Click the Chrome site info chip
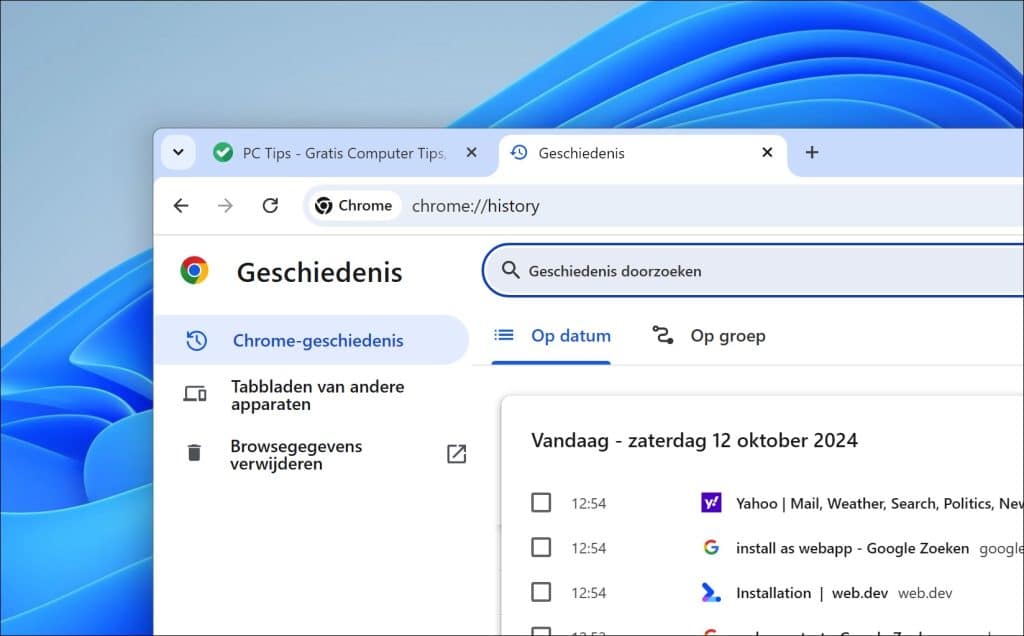Screen dimensions: 1024x636 pos(354,206)
